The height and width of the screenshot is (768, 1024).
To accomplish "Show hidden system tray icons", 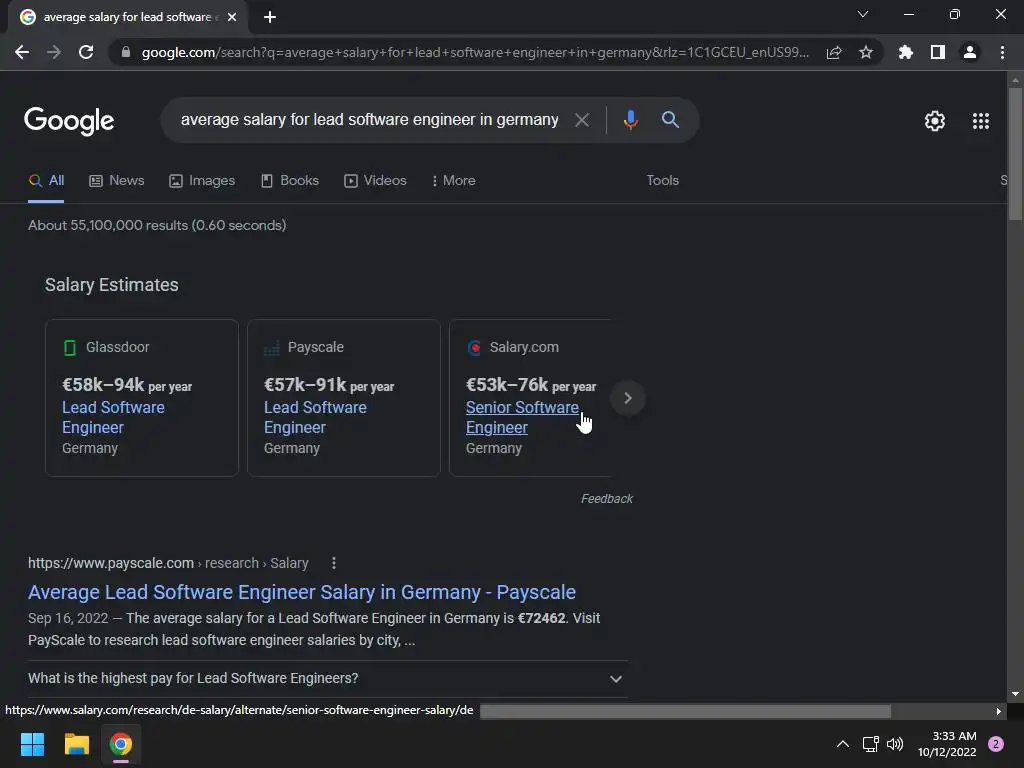I will coord(842,744).
